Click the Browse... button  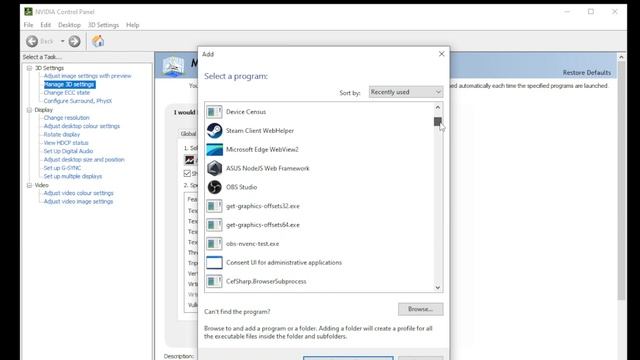[420, 309]
